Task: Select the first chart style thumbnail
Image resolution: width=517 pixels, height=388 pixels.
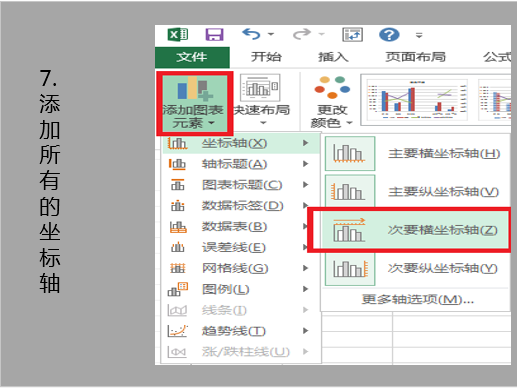Action: (417, 99)
